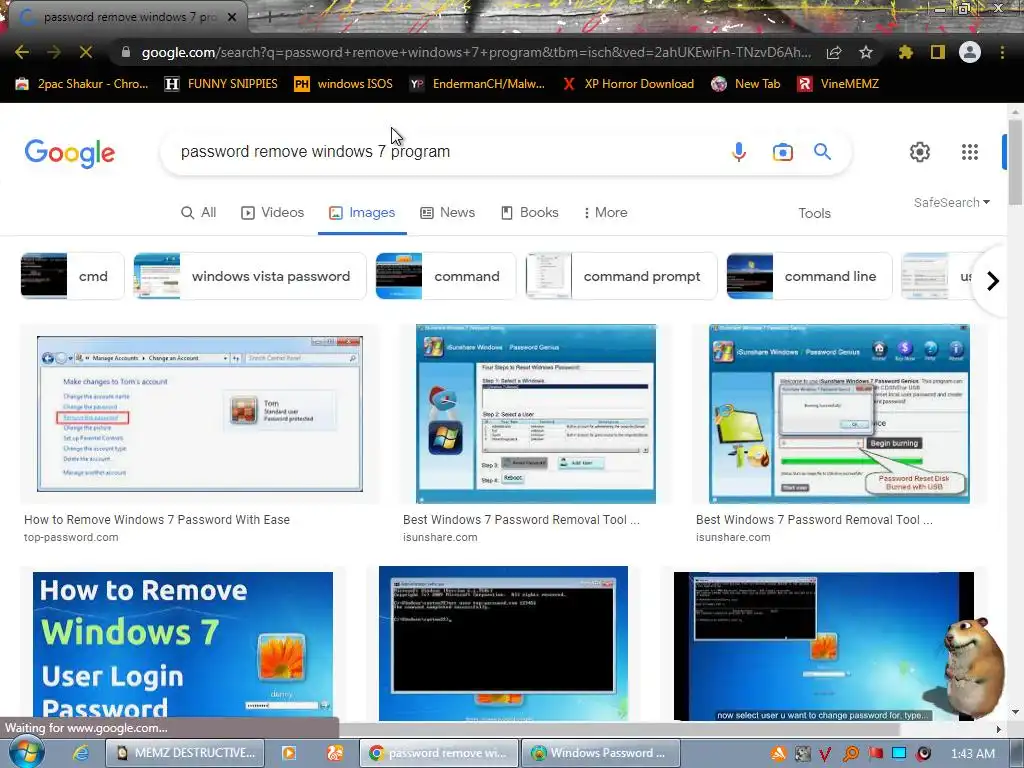Click the 1:43 AM system clock
Image resolution: width=1024 pixels, height=768 pixels.
click(972, 754)
